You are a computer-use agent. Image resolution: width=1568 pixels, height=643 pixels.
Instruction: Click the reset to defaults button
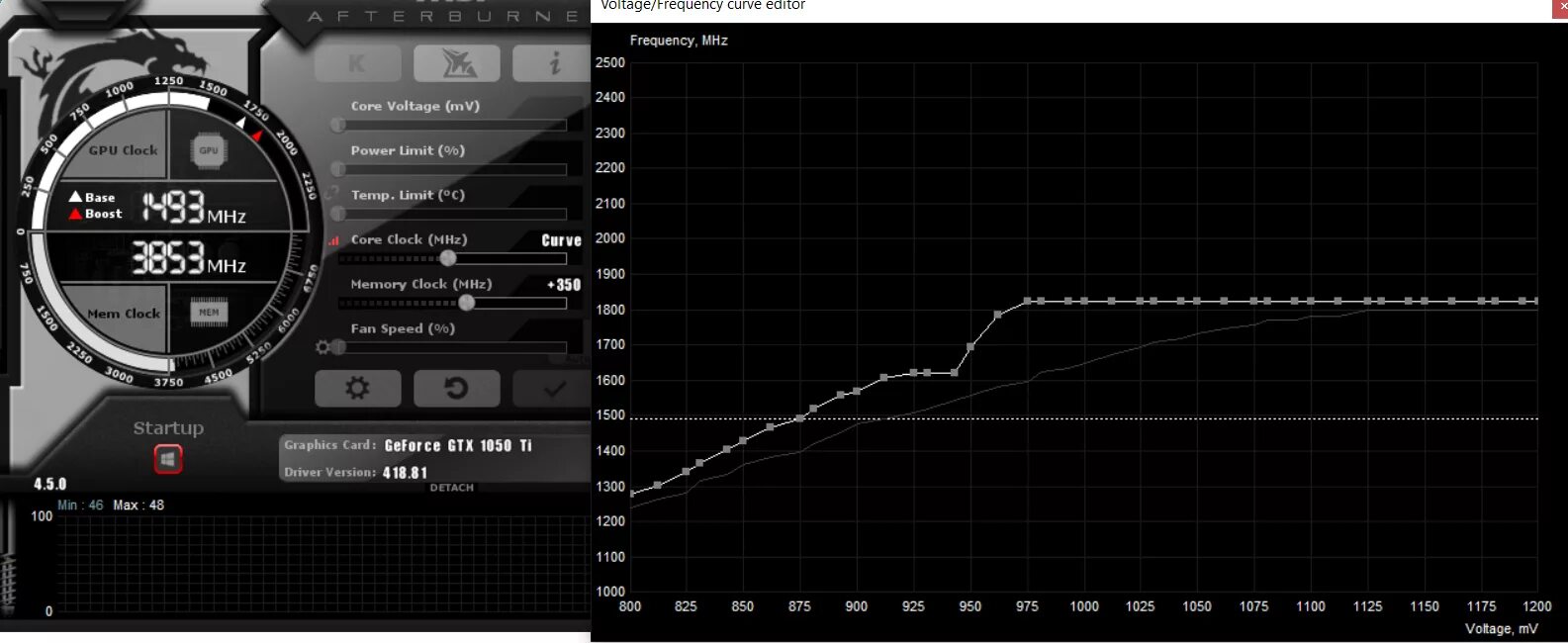click(457, 388)
